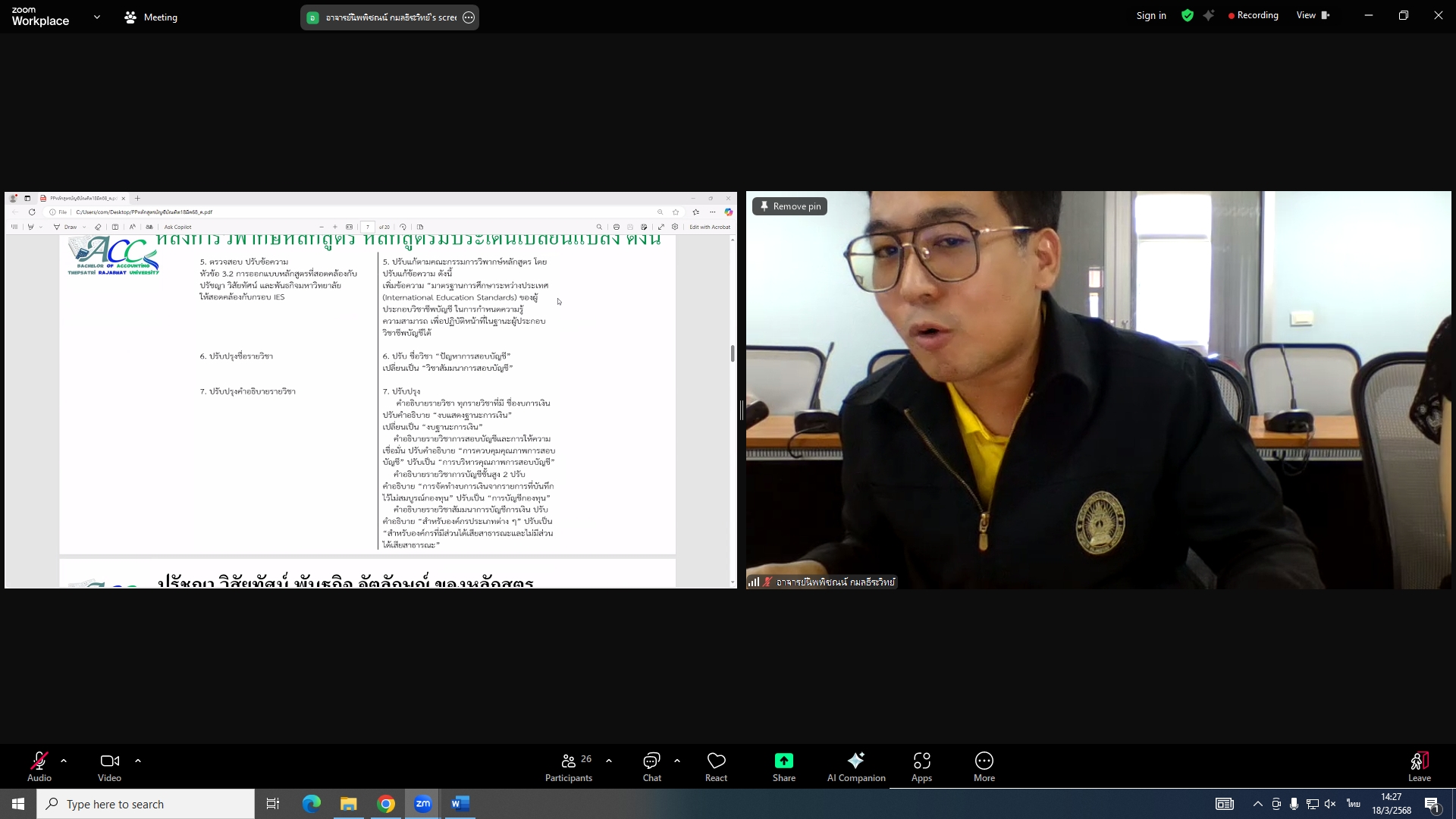This screenshot has height=819, width=1456.
Task: Open the Chat panel
Action: (651, 766)
